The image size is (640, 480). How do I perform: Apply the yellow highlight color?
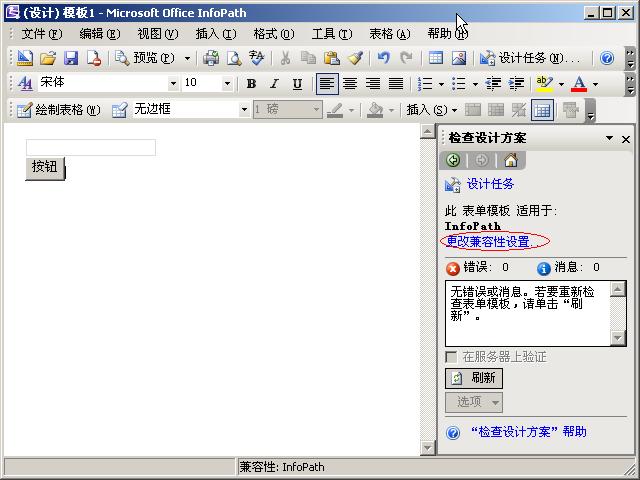point(544,84)
